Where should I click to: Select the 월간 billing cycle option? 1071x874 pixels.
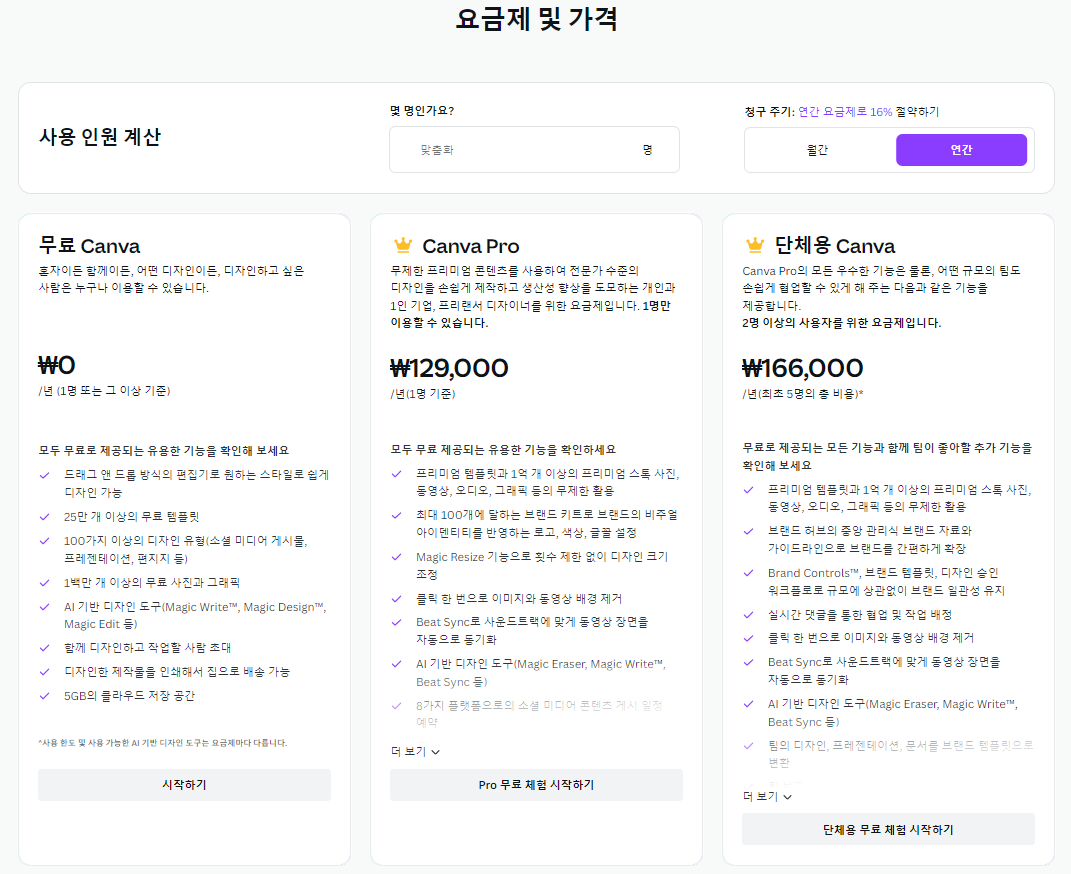point(818,150)
